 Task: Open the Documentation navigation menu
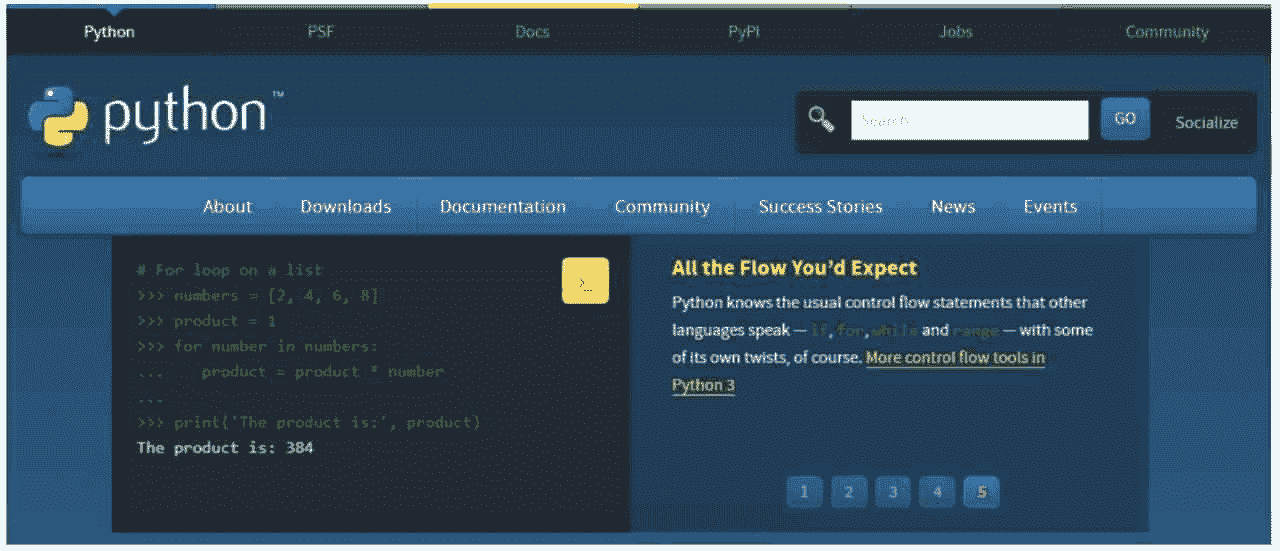click(502, 207)
